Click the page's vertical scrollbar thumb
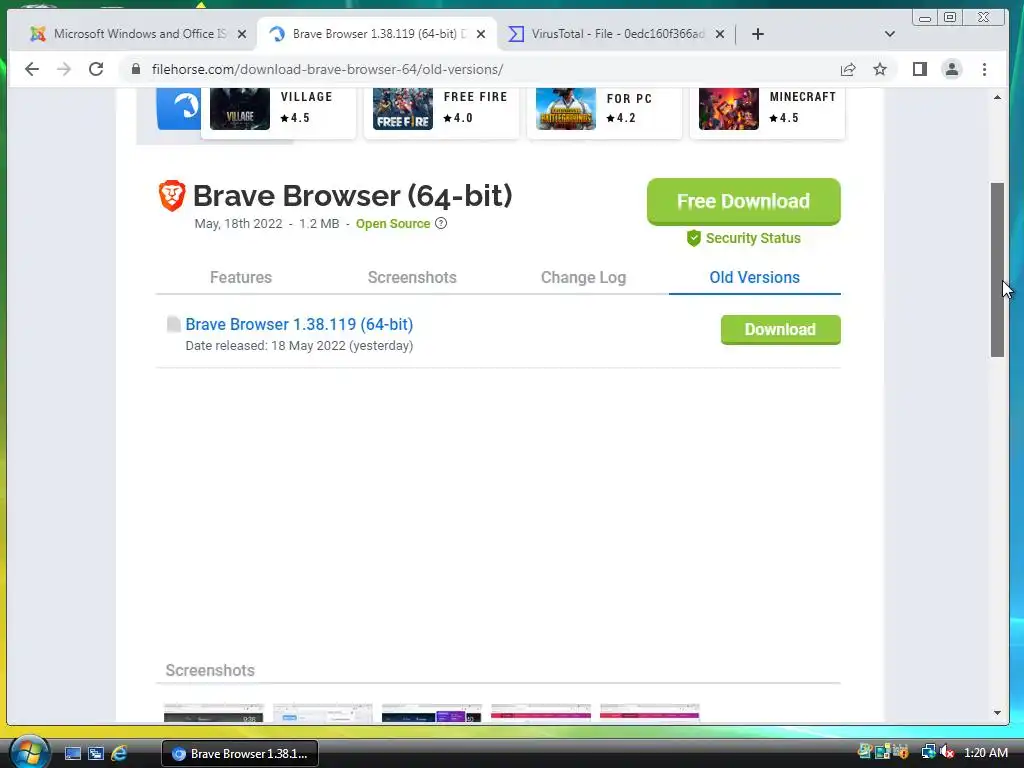The width and height of the screenshot is (1024, 768). pyautogui.click(x=997, y=270)
